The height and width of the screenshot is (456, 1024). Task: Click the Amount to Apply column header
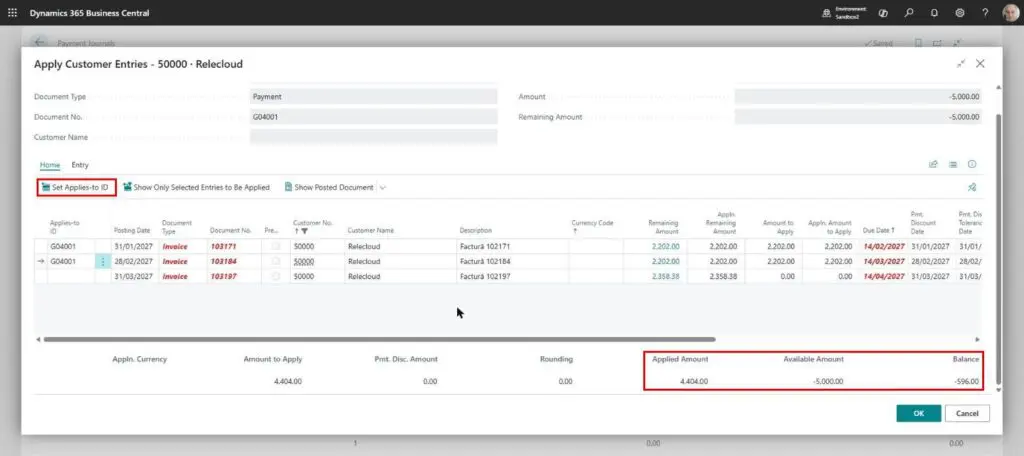point(778,227)
